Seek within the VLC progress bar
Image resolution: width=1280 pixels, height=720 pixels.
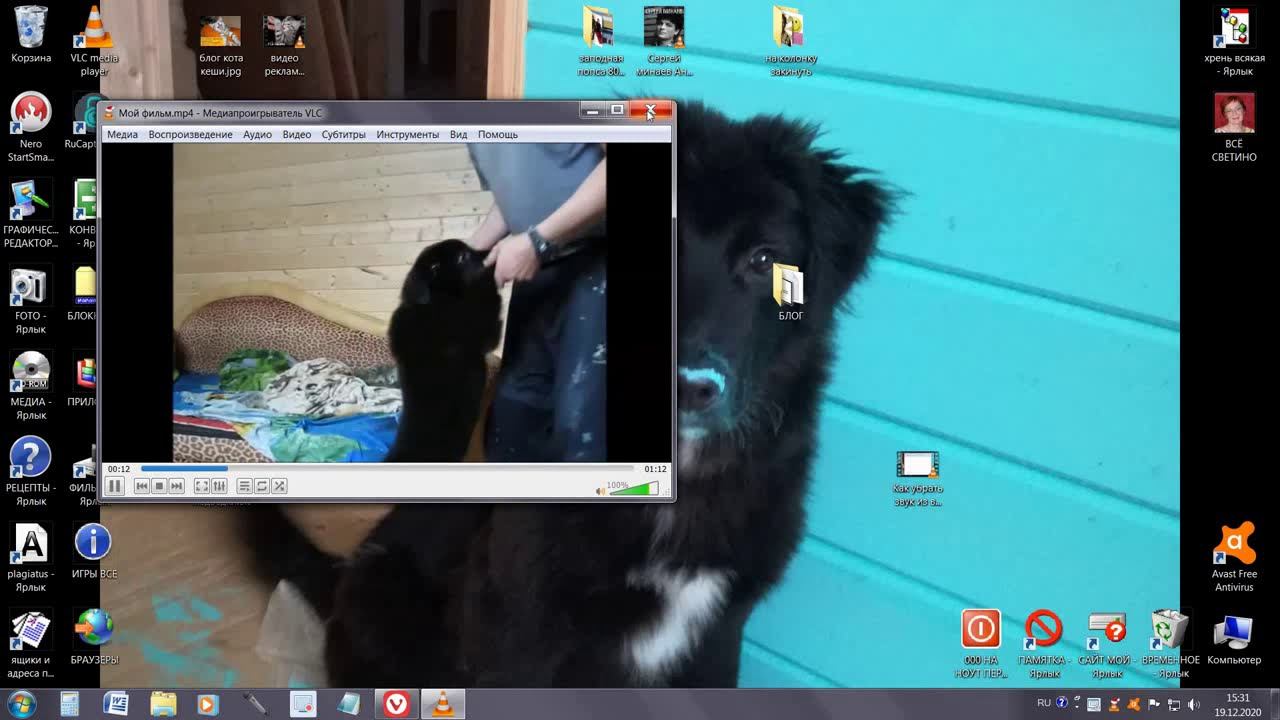(387, 468)
